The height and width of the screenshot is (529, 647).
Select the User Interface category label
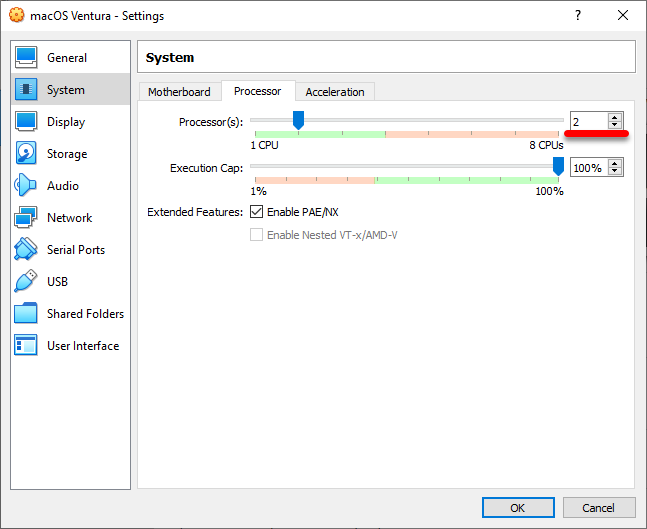point(83,346)
